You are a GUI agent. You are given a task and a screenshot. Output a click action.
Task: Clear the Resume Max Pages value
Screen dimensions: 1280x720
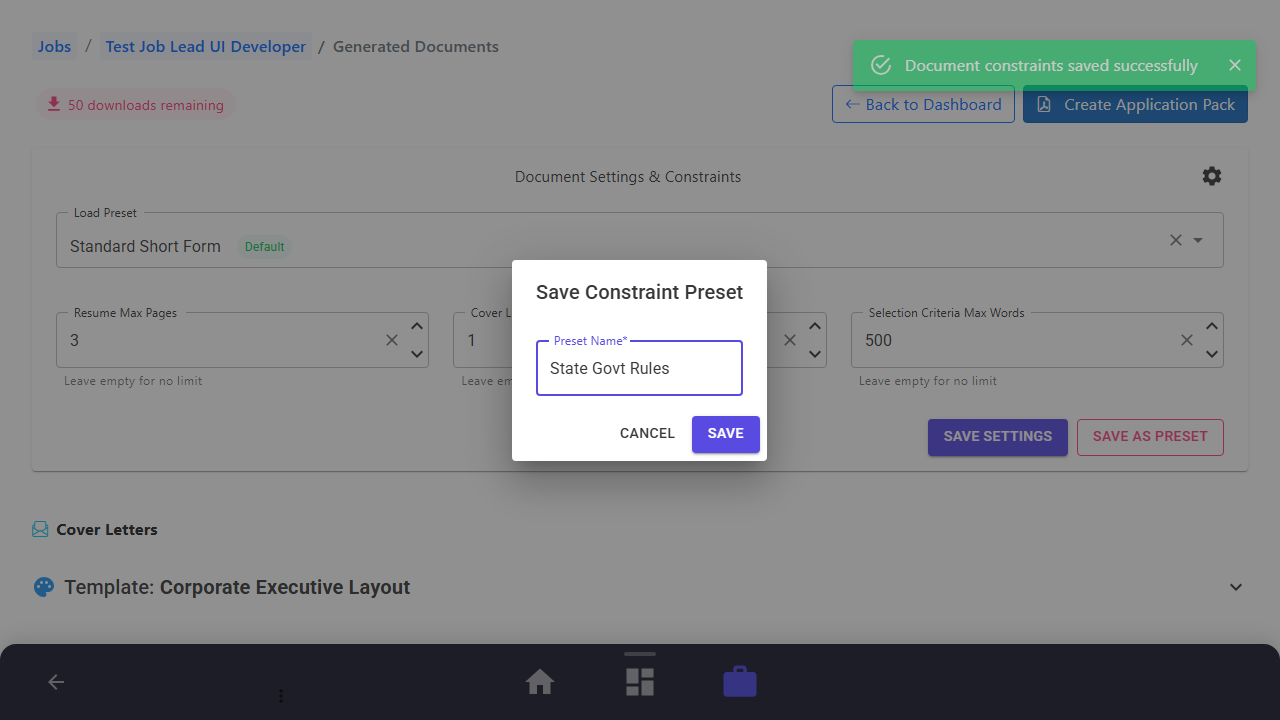[x=392, y=340]
